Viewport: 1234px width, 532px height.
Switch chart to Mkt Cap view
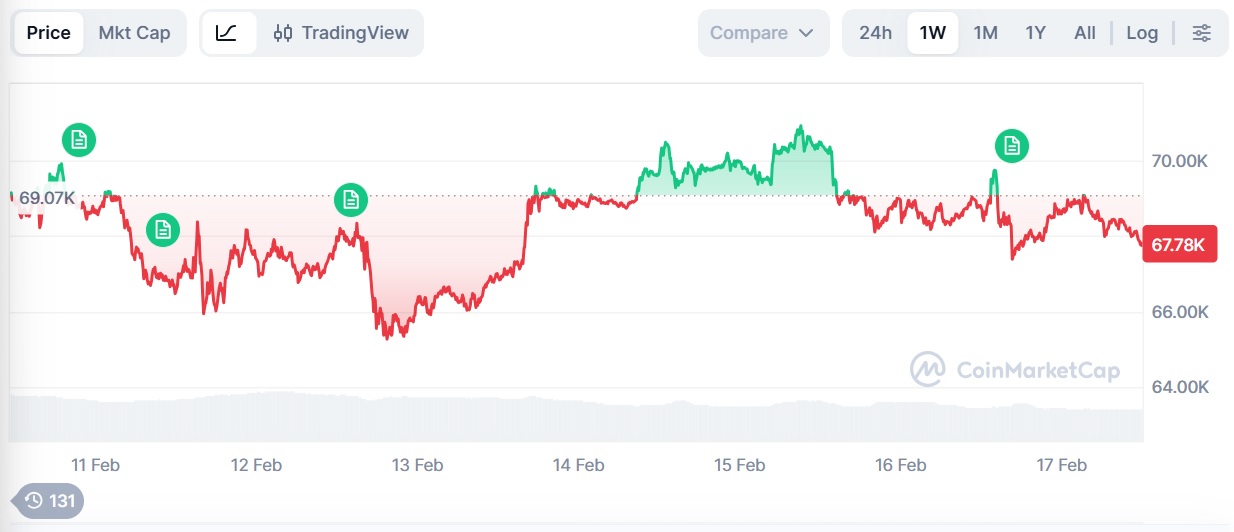click(134, 33)
